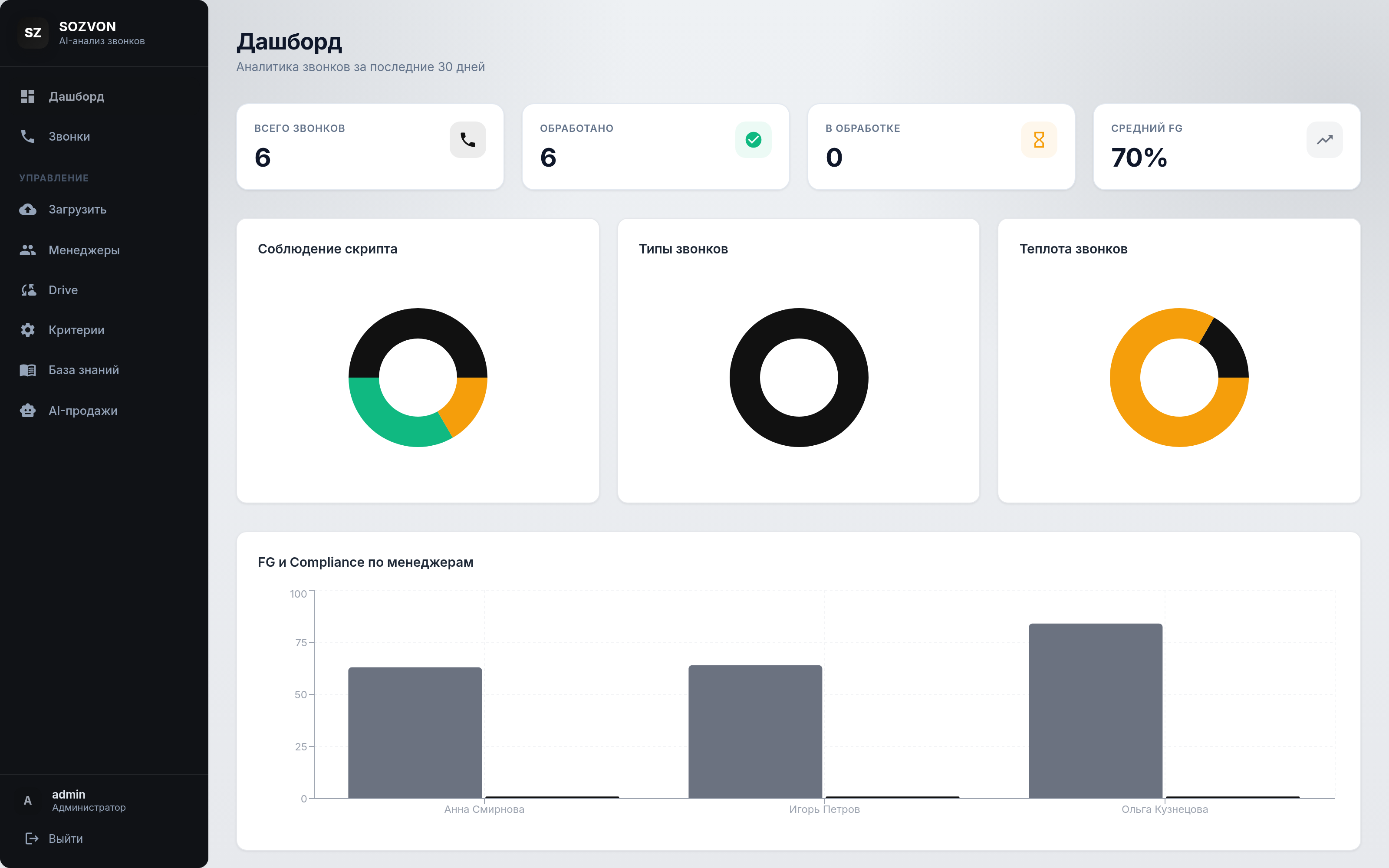Click the Средний FG value 70%
Screen dimensions: 1389x868
coord(1139,157)
